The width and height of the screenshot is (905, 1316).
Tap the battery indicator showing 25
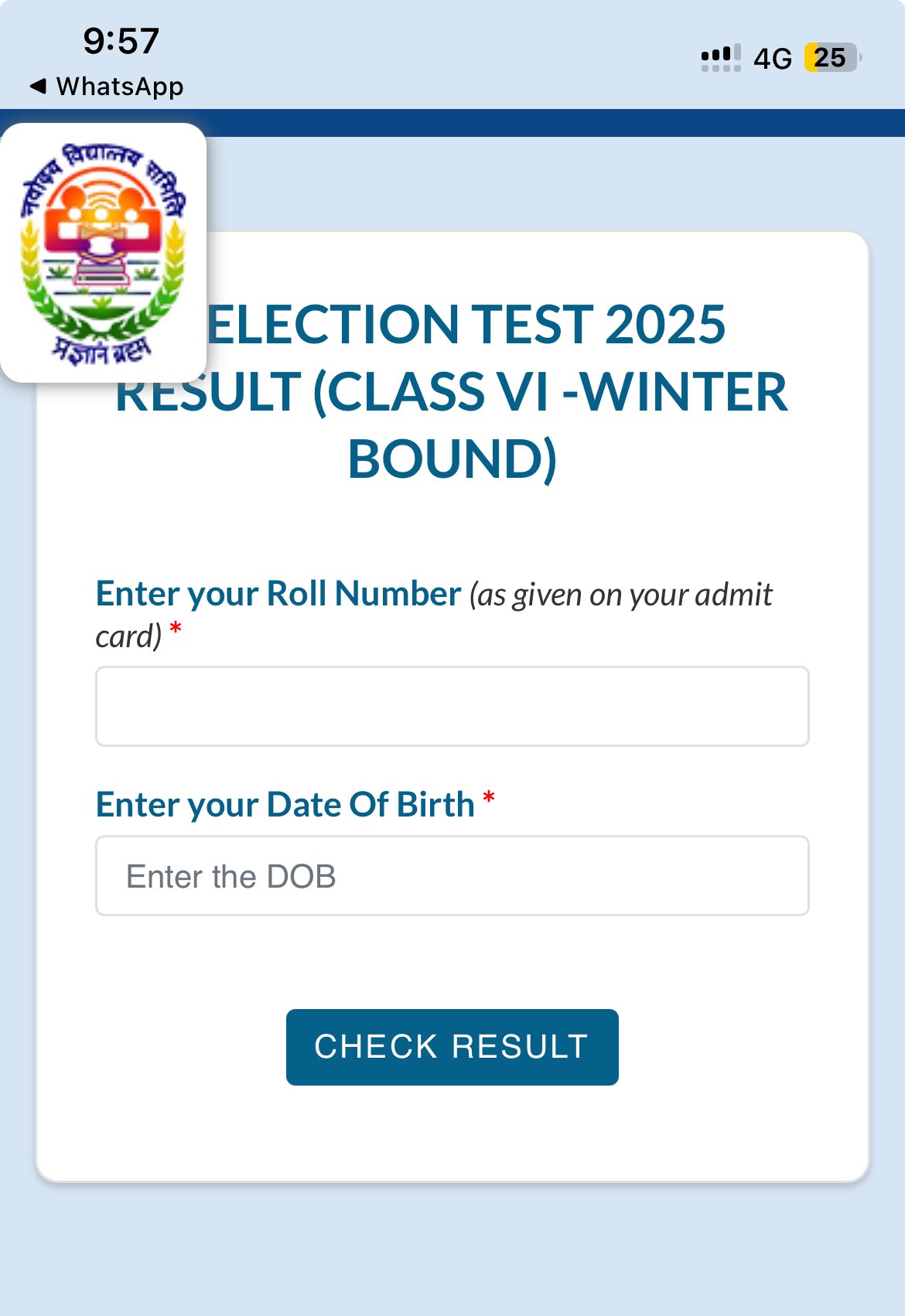833,58
